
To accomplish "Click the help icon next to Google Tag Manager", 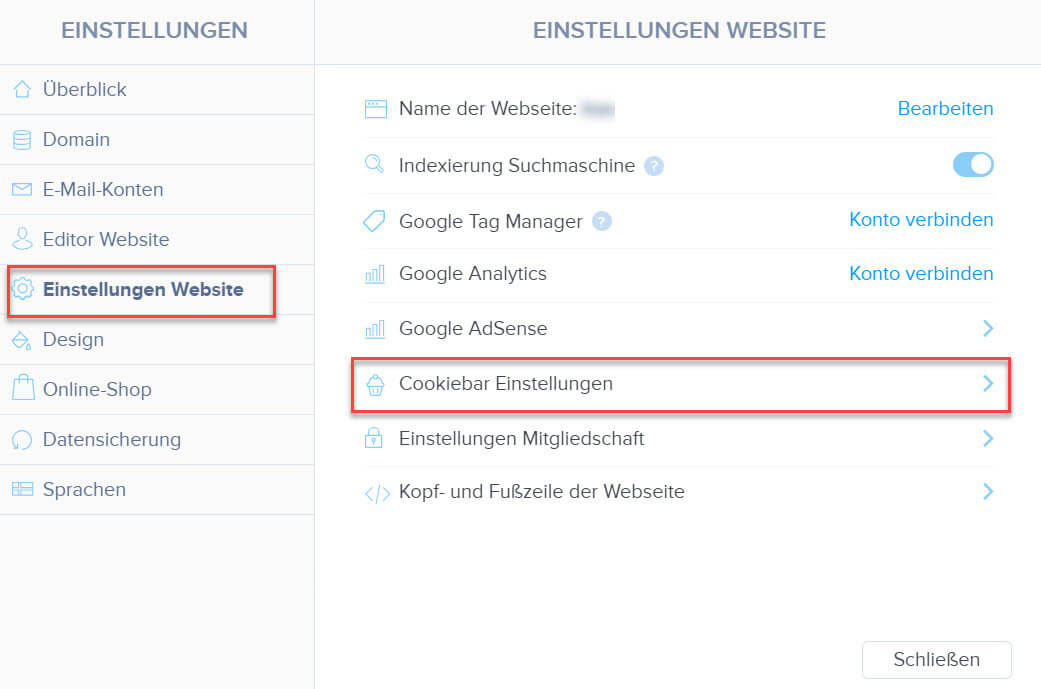I will pyautogui.click(x=601, y=221).
